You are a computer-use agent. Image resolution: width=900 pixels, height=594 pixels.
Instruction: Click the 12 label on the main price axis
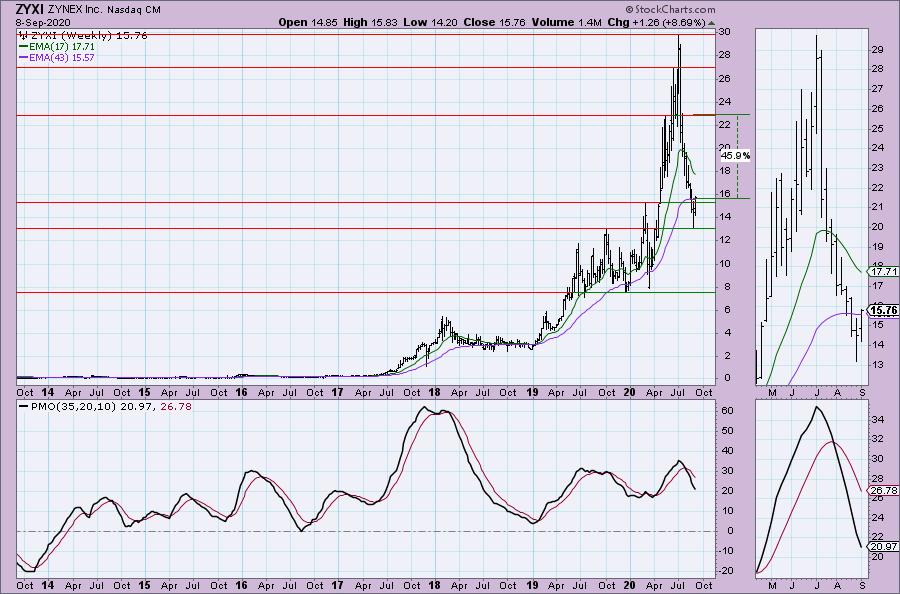click(725, 240)
